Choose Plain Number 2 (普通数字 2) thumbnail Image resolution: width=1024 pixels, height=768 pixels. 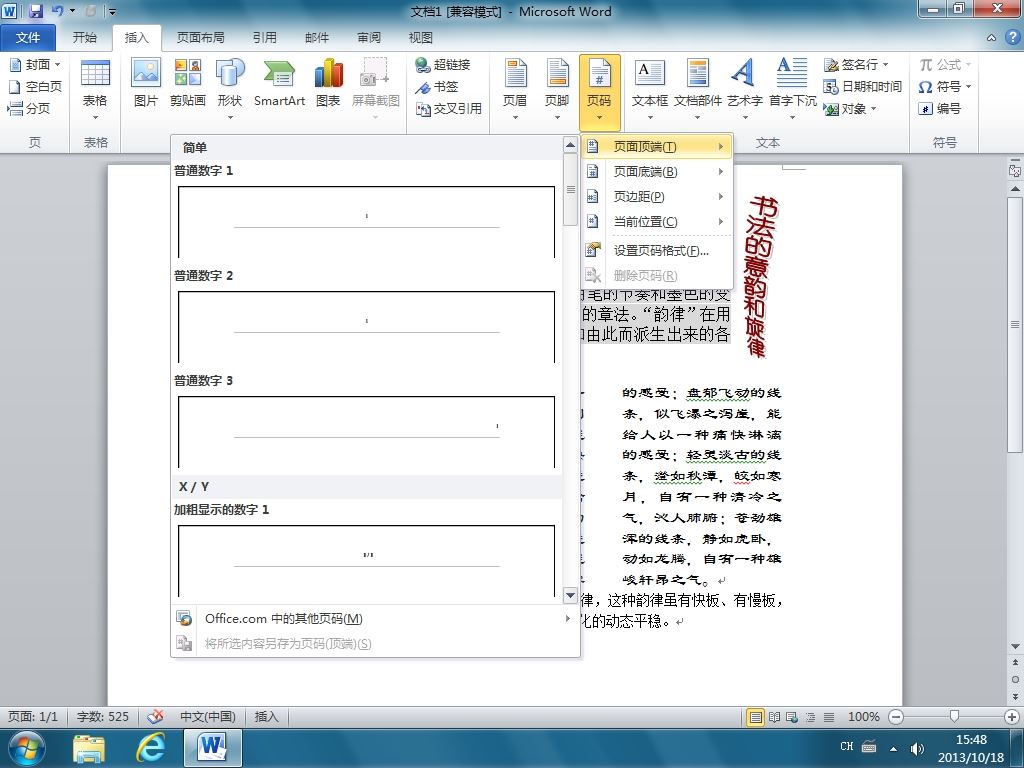click(x=366, y=327)
